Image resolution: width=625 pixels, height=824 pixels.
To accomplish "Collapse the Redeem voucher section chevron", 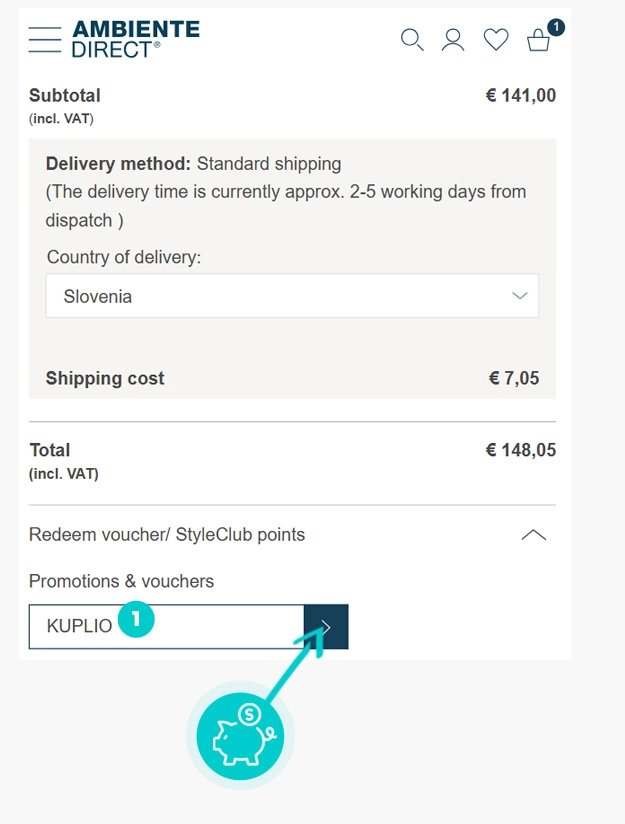I will tap(534, 535).
